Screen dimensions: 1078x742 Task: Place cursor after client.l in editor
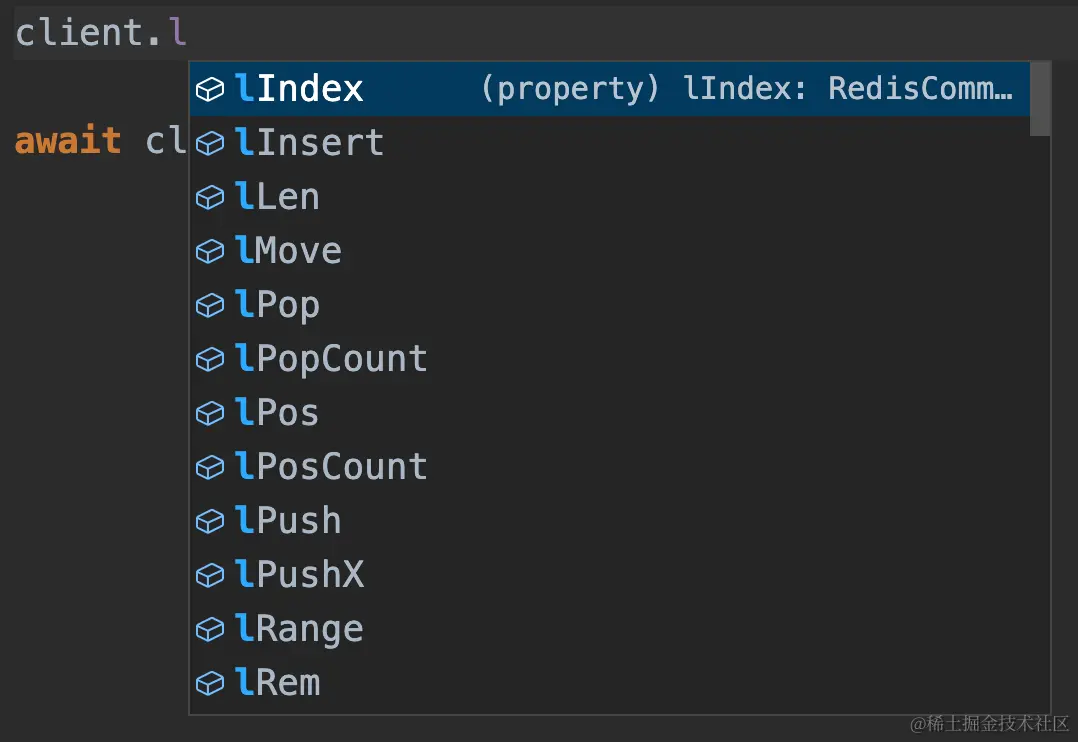pyautogui.click(x=188, y=32)
